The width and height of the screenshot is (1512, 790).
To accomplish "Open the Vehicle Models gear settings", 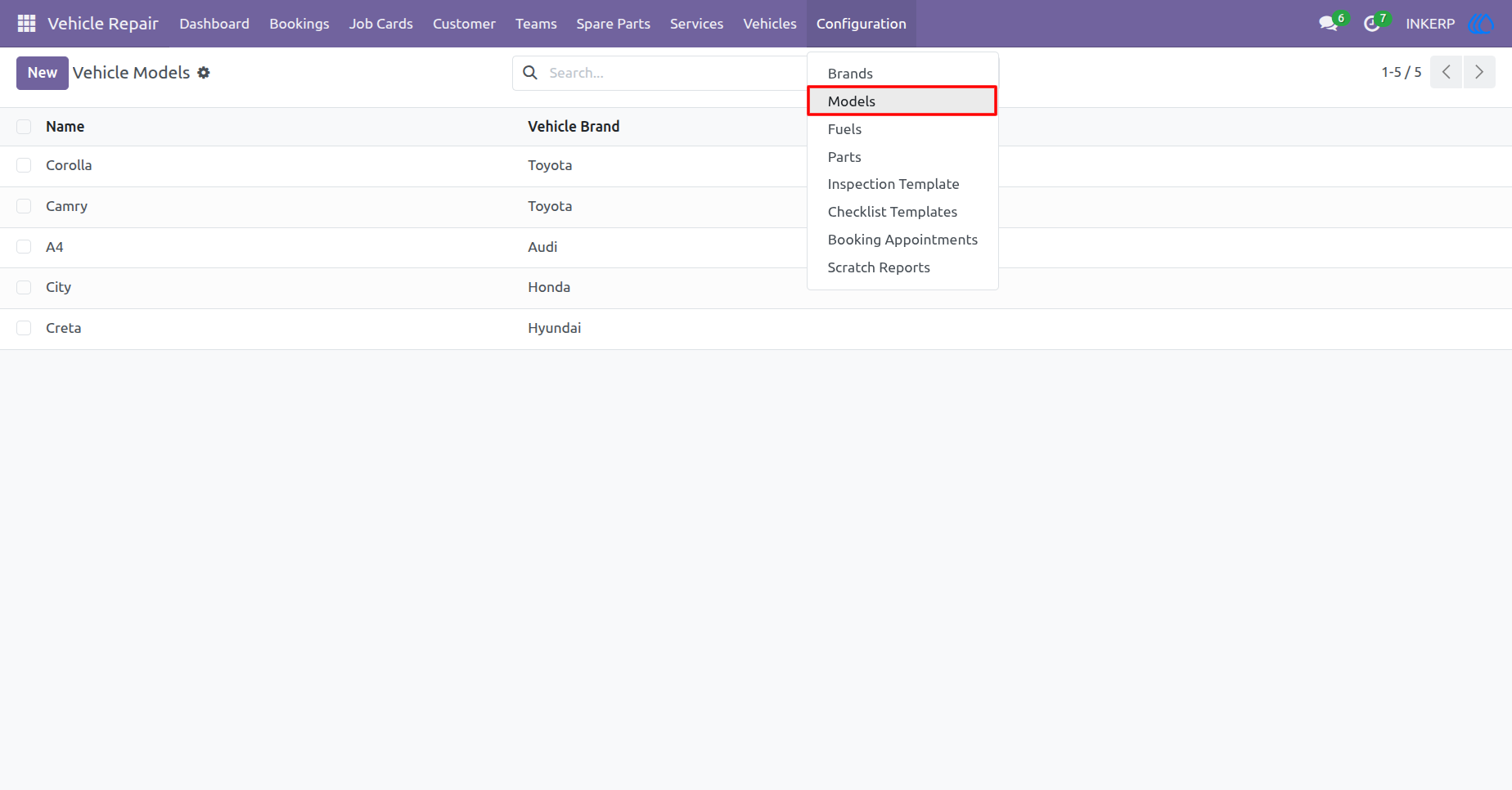I will coord(204,73).
